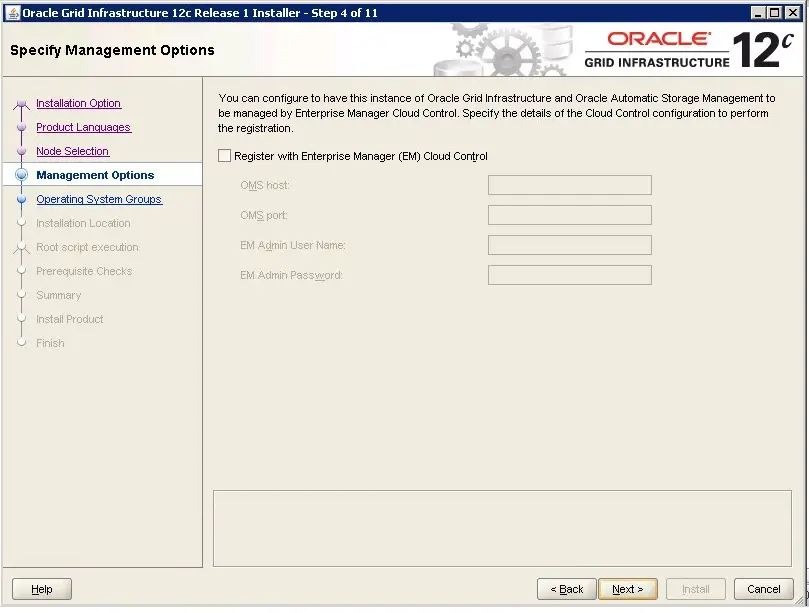Click the empty message panel at bottom
This screenshot has height=613, width=809.
pyautogui.click(x=502, y=528)
